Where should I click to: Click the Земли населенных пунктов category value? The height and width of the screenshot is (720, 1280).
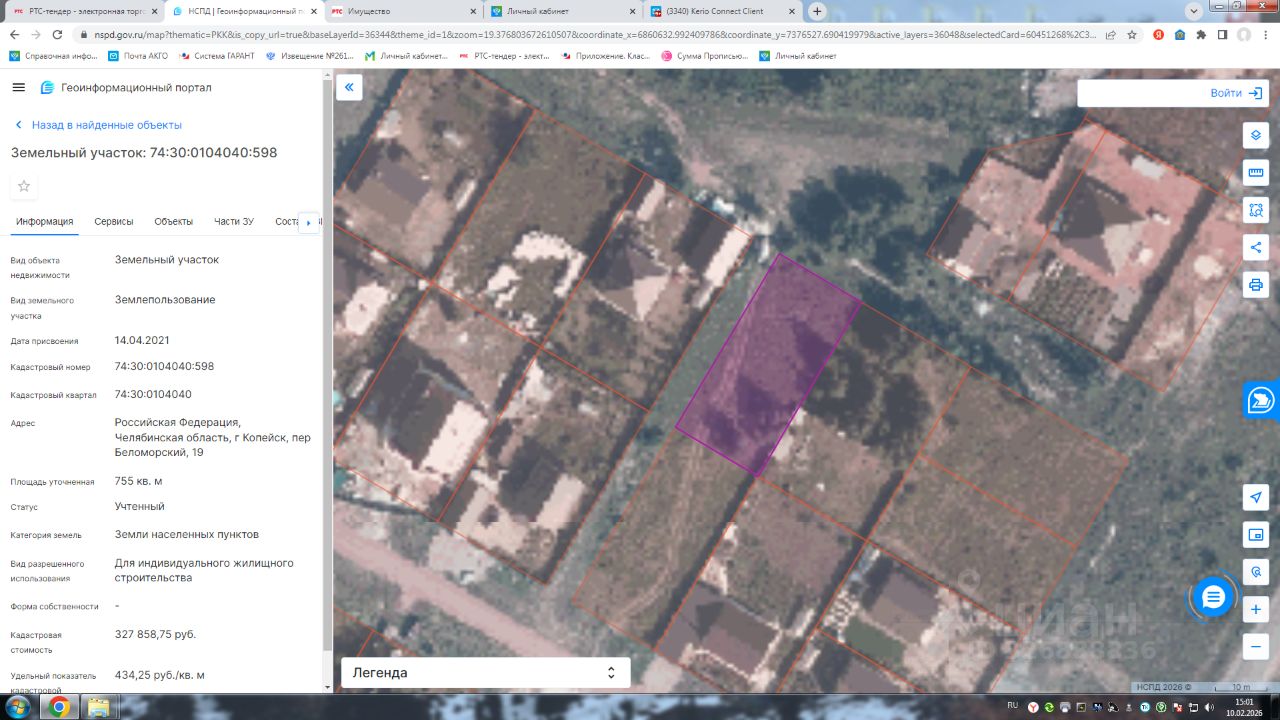[x=187, y=535]
